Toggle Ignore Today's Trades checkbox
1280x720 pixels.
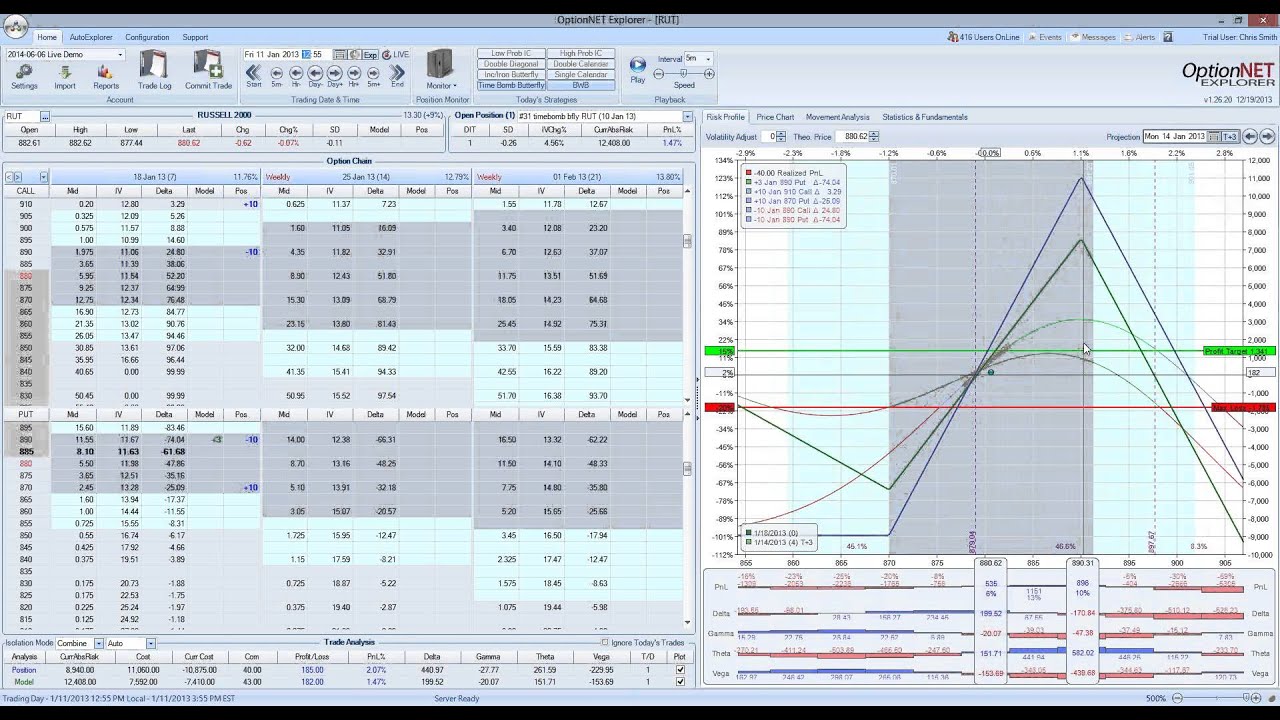coord(605,642)
